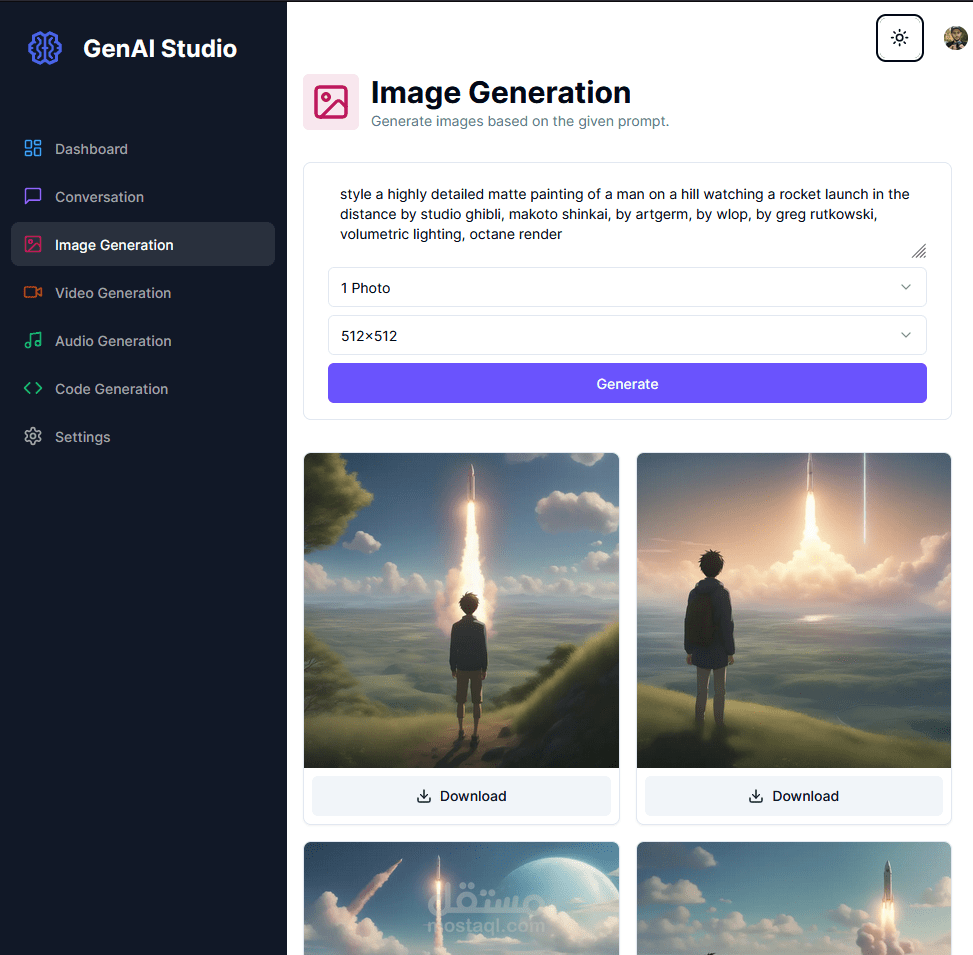Click the large pink image icon in the page header

(331, 102)
